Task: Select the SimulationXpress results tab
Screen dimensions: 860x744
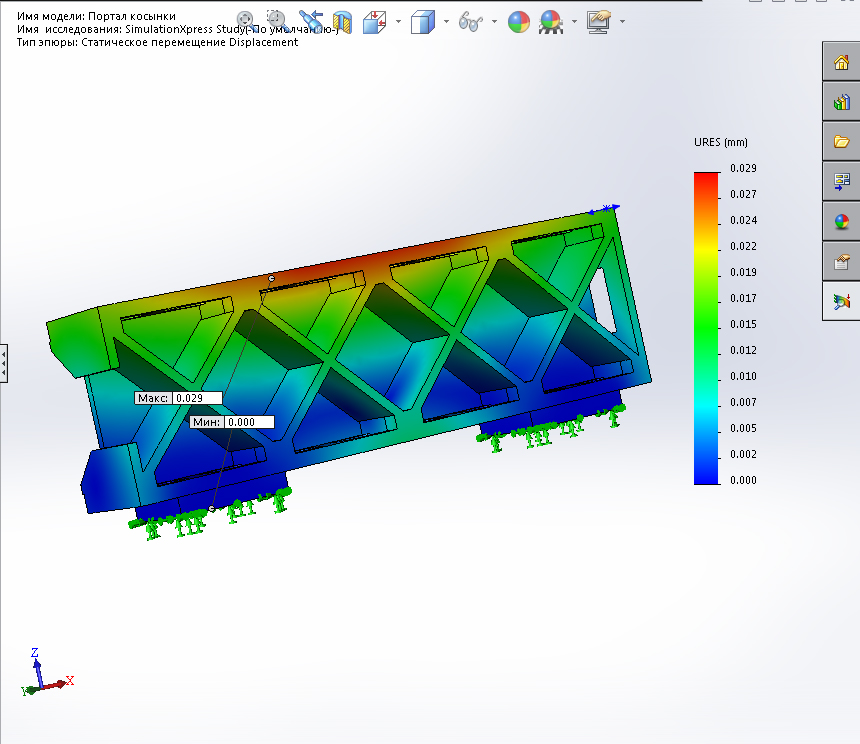Action: [841, 301]
